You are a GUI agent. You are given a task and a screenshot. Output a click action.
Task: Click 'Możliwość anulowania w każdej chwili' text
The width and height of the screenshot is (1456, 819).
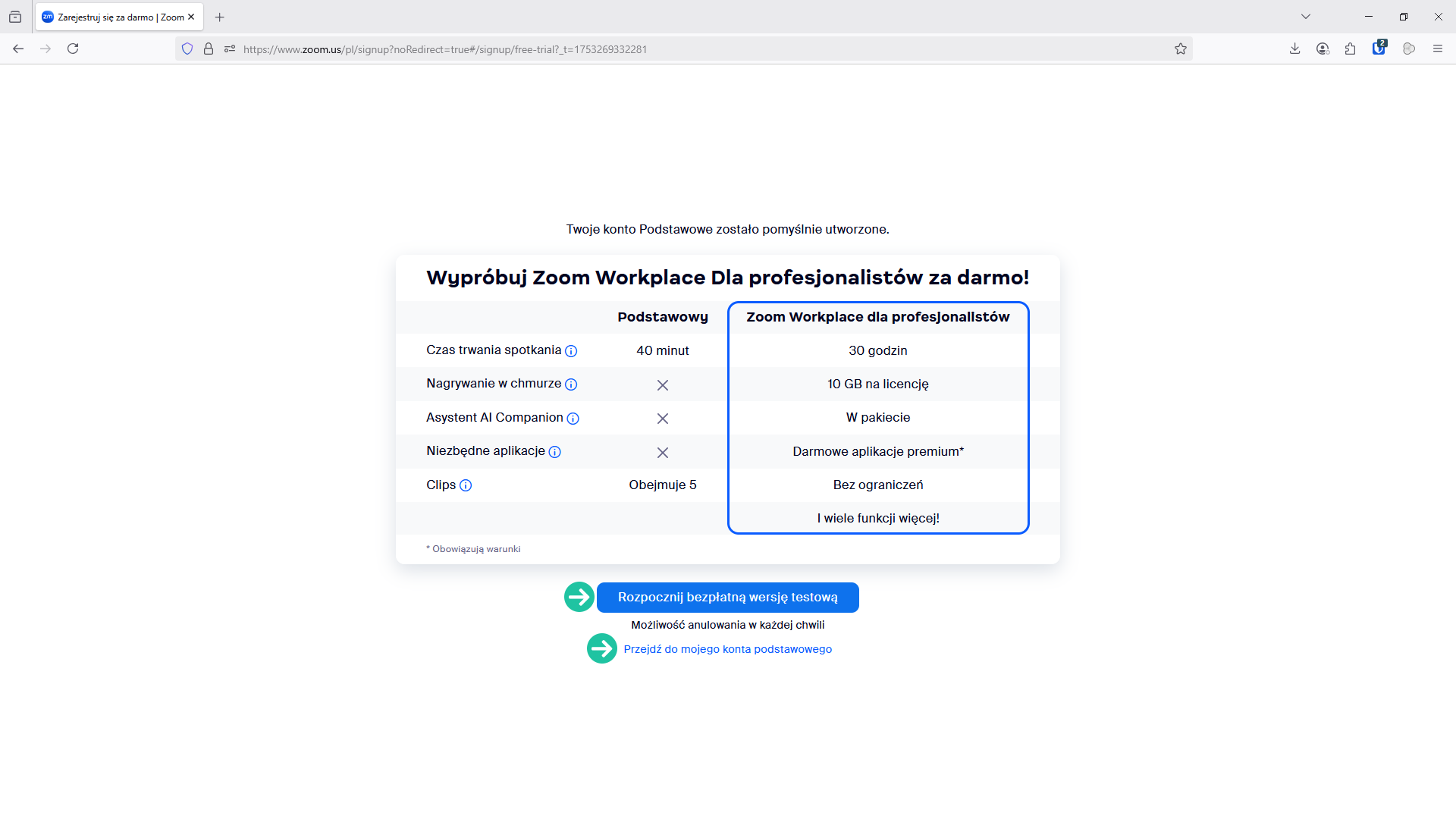click(x=728, y=625)
